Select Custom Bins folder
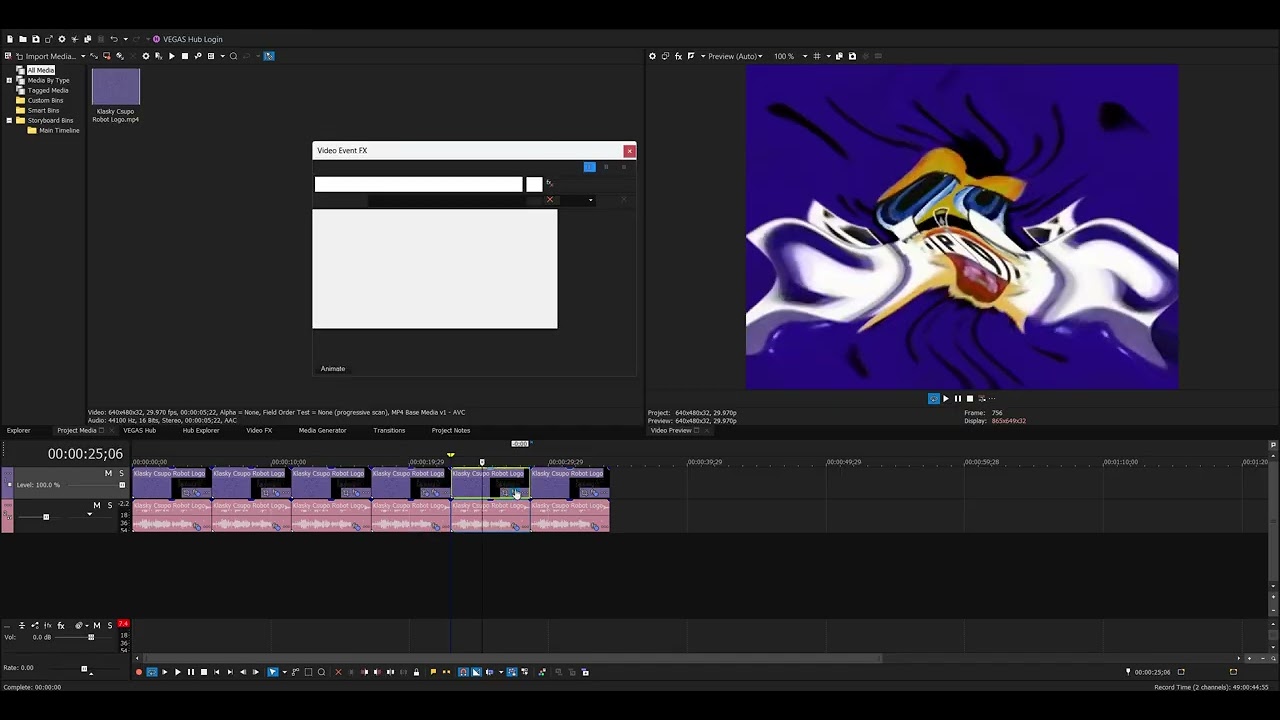Viewport: 1280px width, 720px height. tap(45, 100)
